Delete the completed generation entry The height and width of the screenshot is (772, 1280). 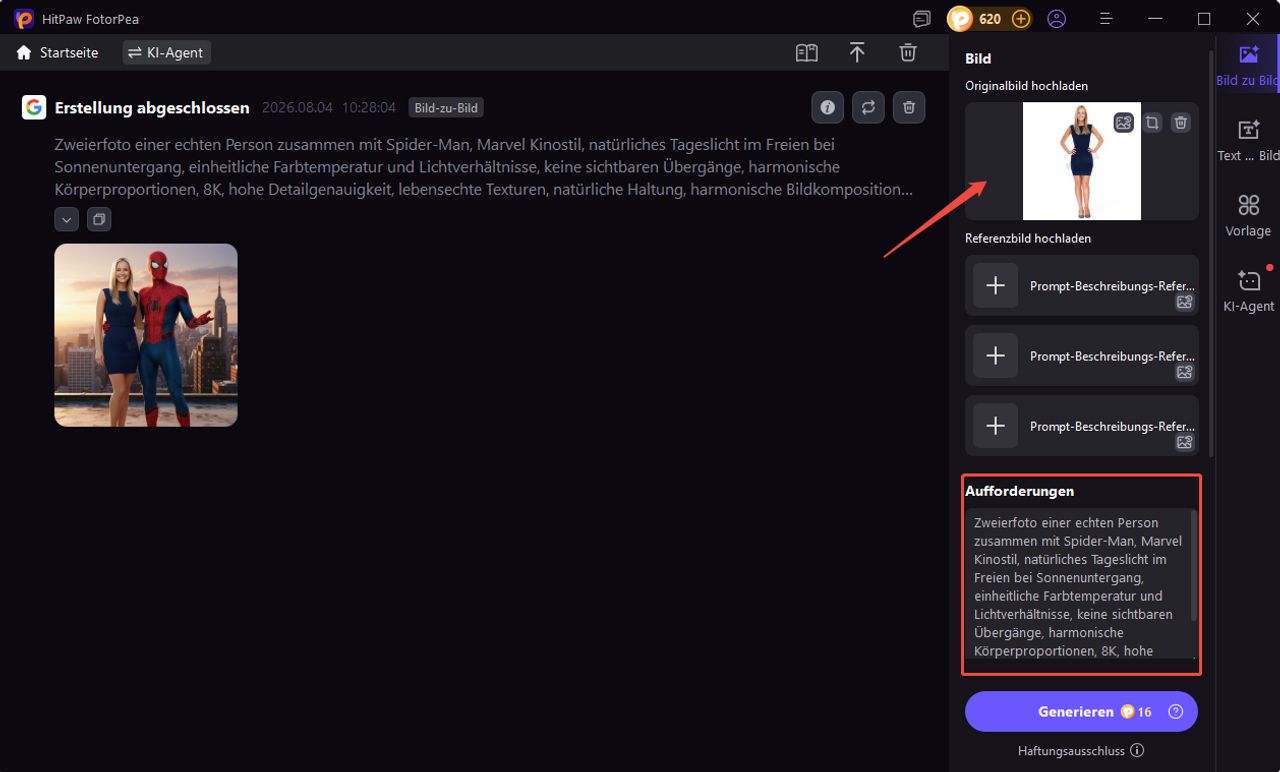(x=909, y=107)
